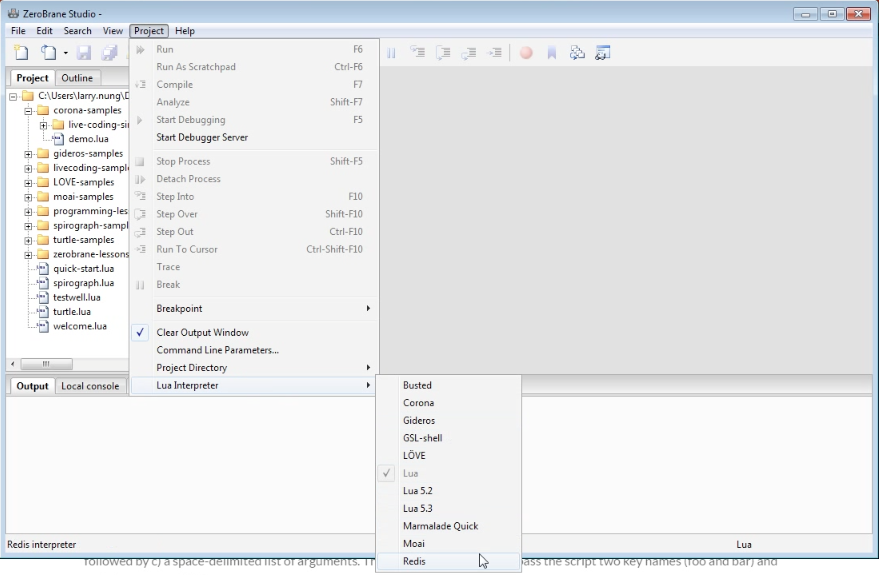The height and width of the screenshot is (575, 879).
Task: Toggle breakpoint with the red circle icon
Action: click(526, 53)
